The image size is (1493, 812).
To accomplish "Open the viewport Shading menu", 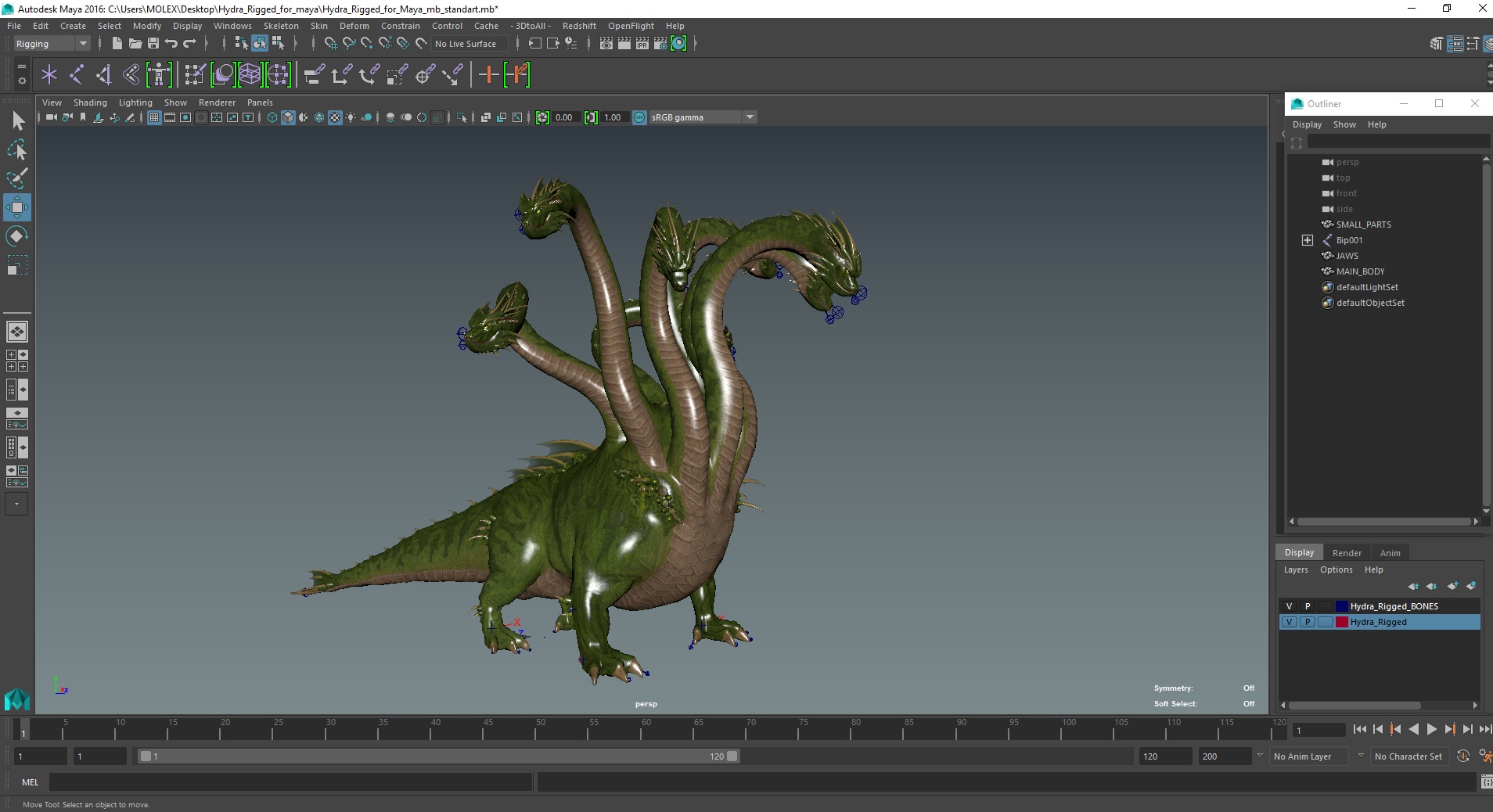I will [x=90, y=102].
